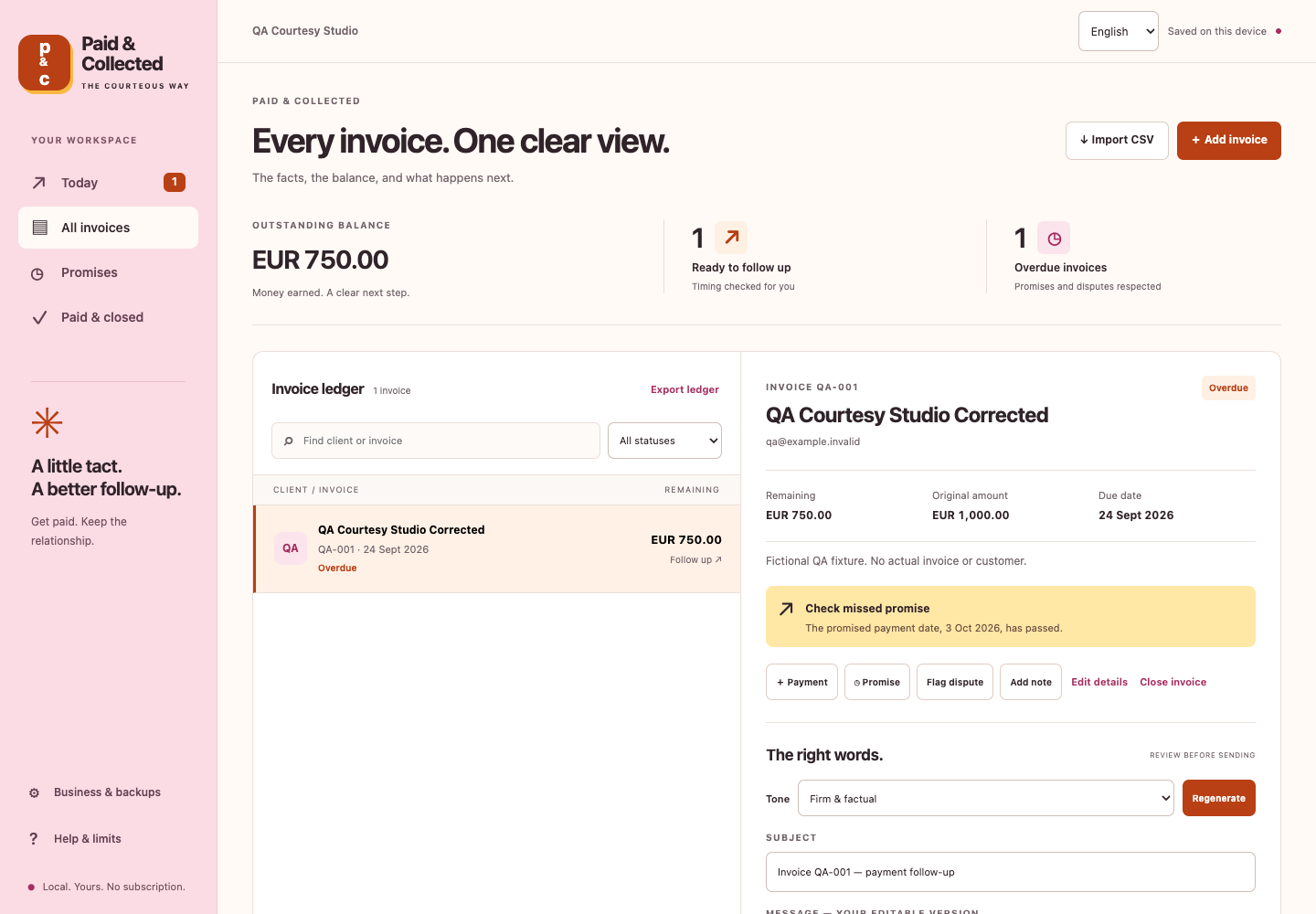Screen dimensions: 1316x914
Task: Open Help & limits page
Action: tap(108, 839)
